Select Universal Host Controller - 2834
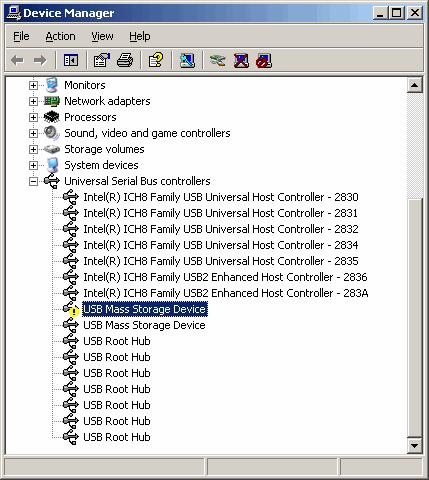This screenshot has width=429, height=480. [221, 245]
